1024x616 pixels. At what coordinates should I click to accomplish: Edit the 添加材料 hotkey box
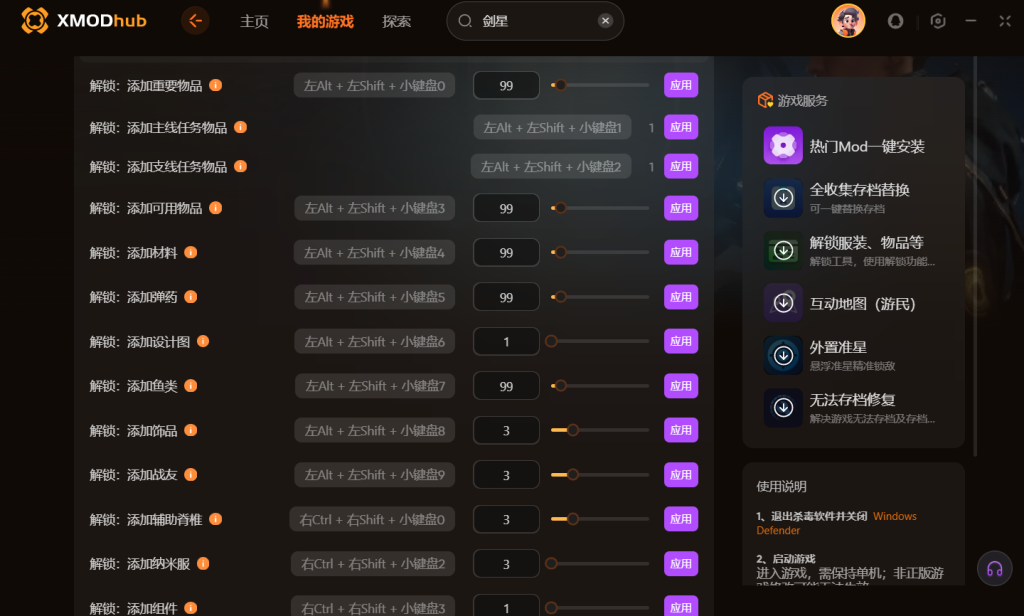click(x=374, y=253)
